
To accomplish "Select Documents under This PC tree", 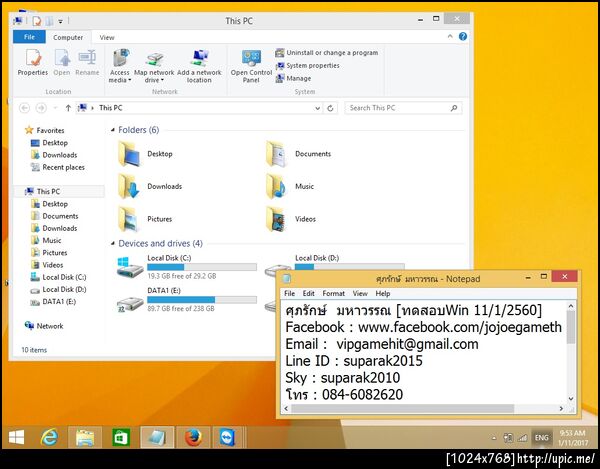I will point(54,216).
